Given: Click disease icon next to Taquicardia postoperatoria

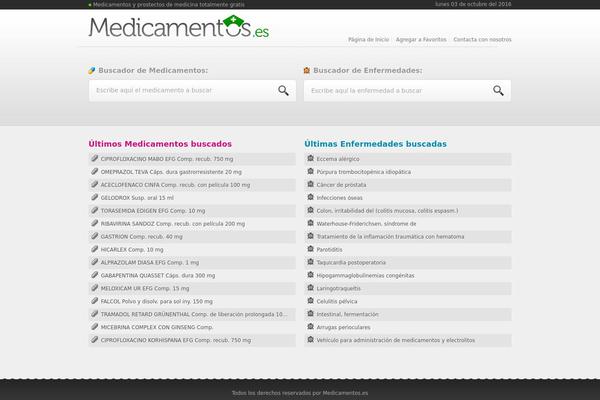Looking at the screenshot, I should pos(310,262).
